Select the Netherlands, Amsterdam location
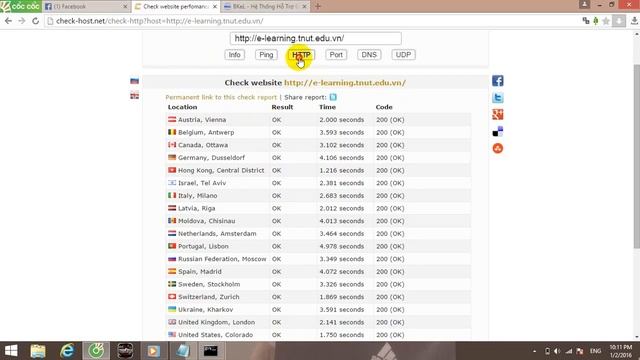The width and height of the screenshot is (640, 360). coord(217,233)
